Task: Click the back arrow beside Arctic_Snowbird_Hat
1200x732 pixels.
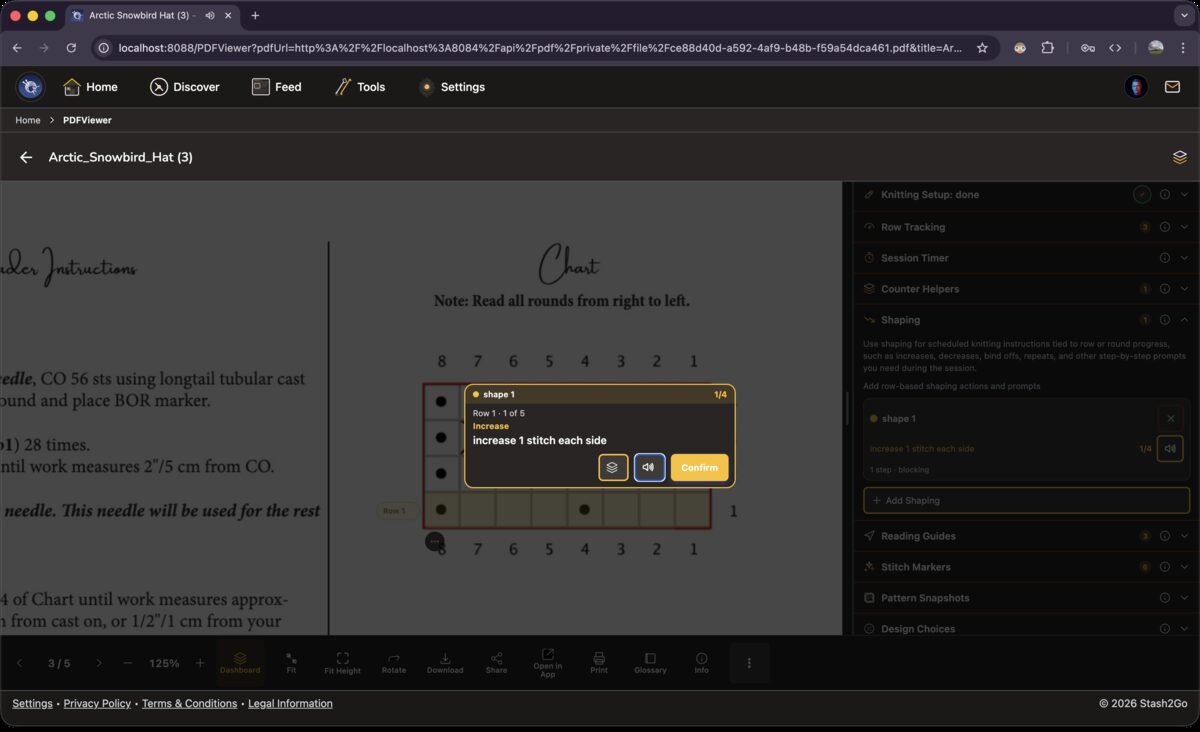Action: tap(26, 157)
